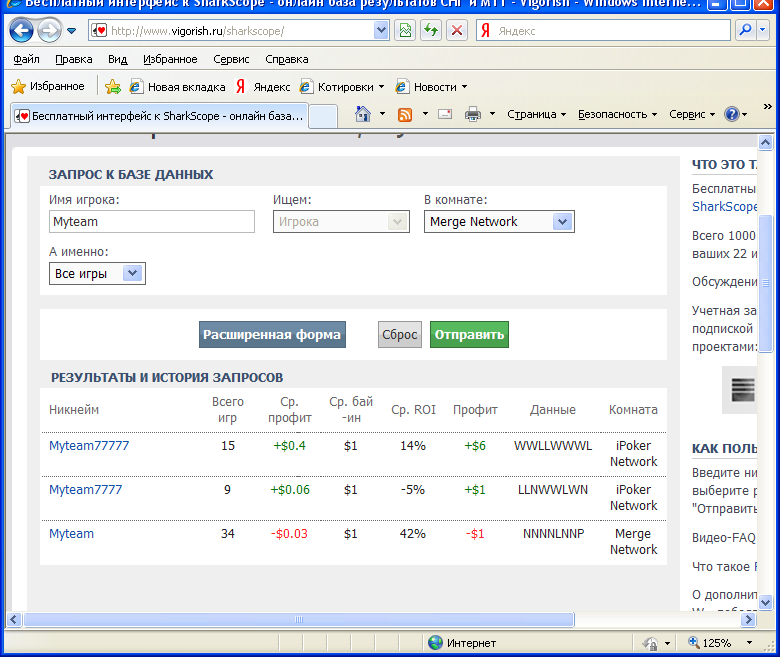
Task: Click the horizontal scrollbar thumb
Action: click(x=299, y=619)
